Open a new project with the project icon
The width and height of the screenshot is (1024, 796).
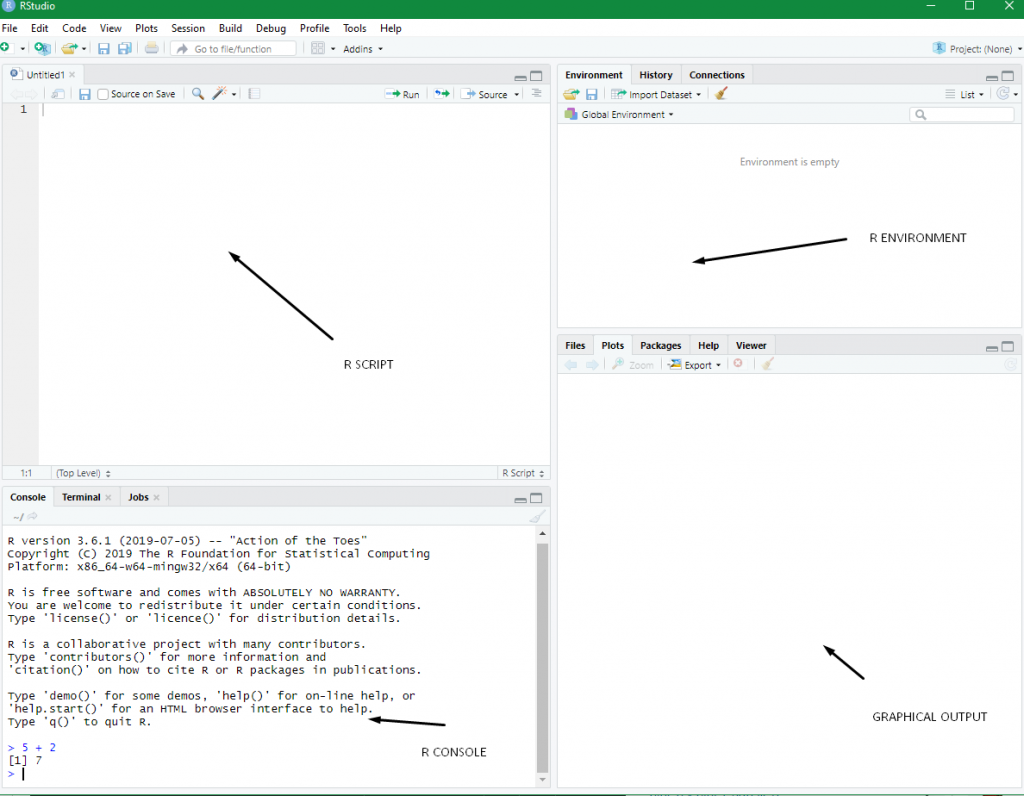point(42,47)
